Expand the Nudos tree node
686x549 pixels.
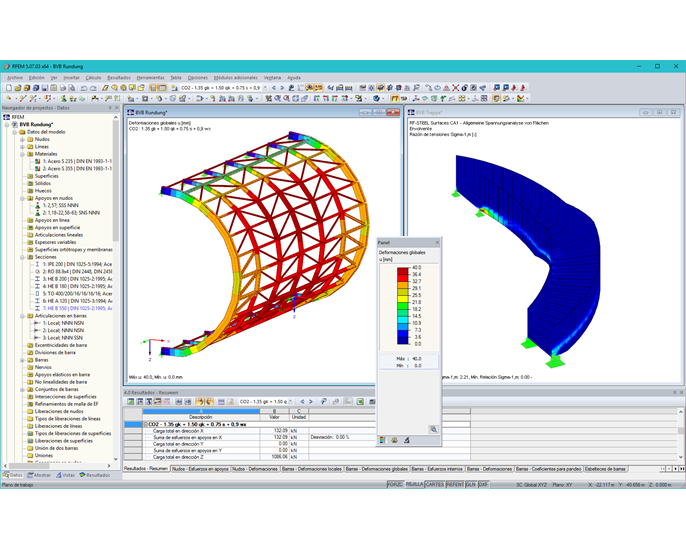pos(22,139)
